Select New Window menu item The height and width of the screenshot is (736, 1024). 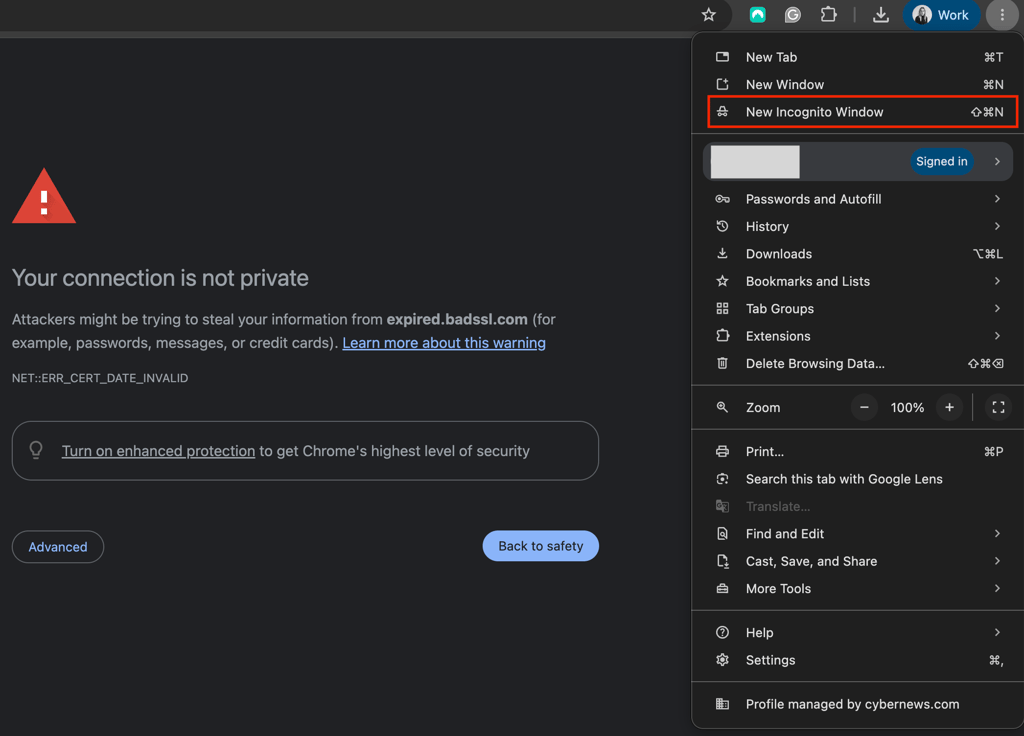pos(858,84)
